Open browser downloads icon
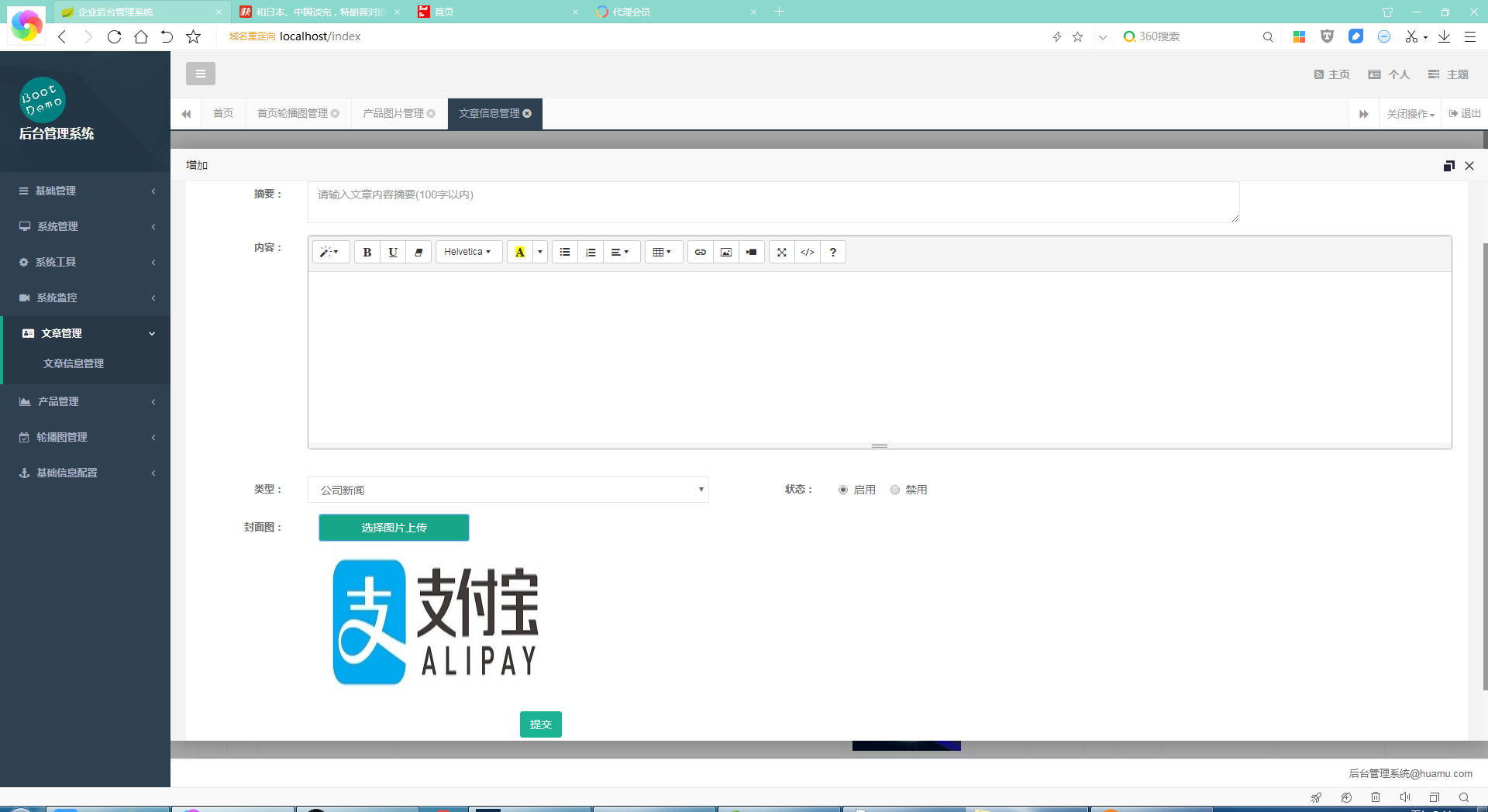 coord(1445,36)
